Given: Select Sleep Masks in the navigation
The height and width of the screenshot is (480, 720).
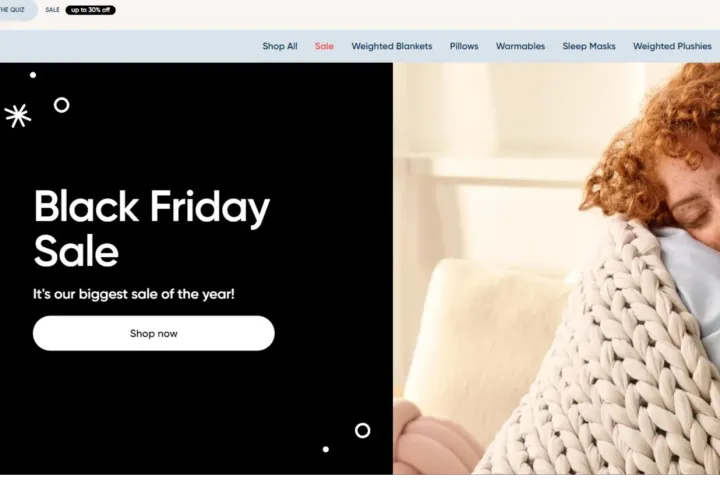Looking at the screenshot, I should (589, 46).
